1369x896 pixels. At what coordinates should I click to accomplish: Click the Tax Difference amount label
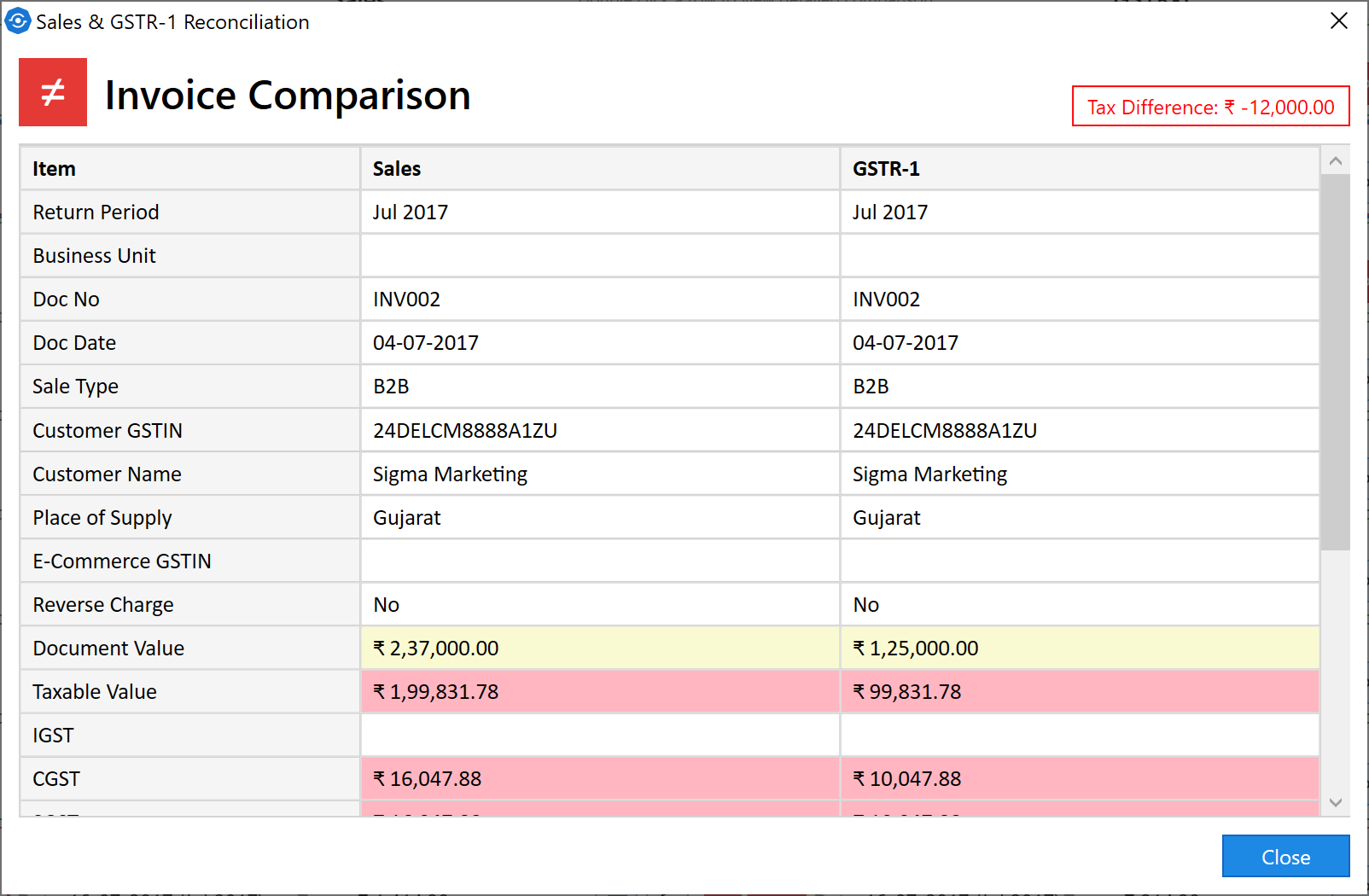coord(1210,107)
